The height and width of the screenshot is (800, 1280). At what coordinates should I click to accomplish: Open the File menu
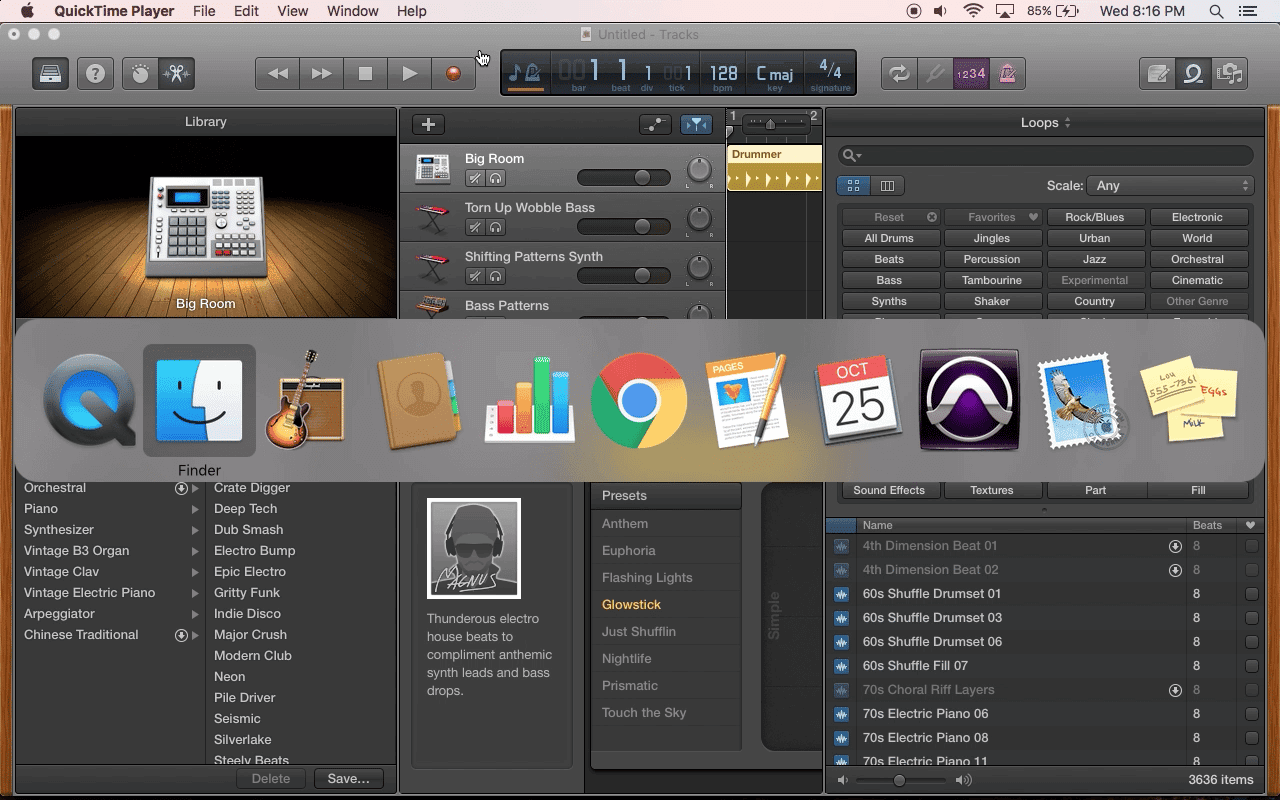[x=204, y=11]
